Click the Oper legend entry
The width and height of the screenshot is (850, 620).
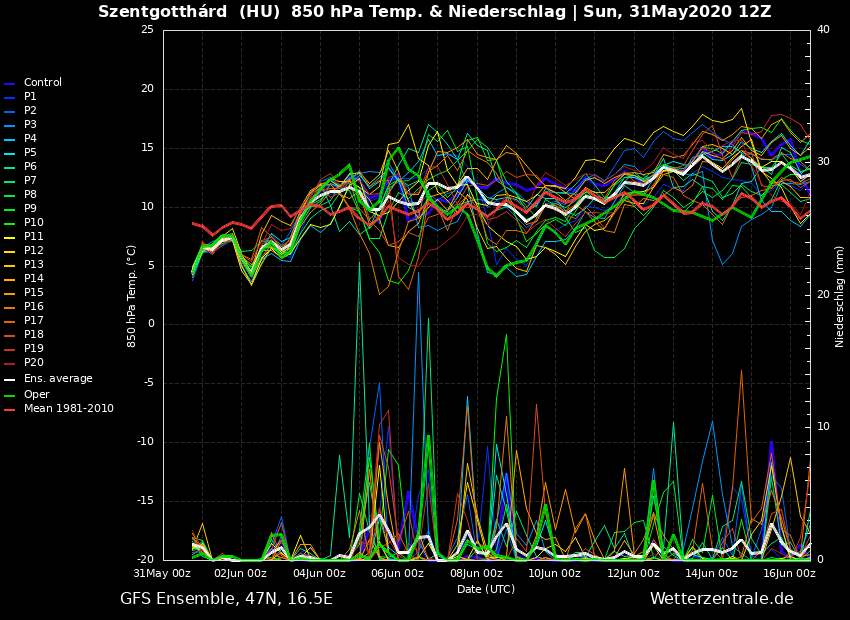click(36, 395)
